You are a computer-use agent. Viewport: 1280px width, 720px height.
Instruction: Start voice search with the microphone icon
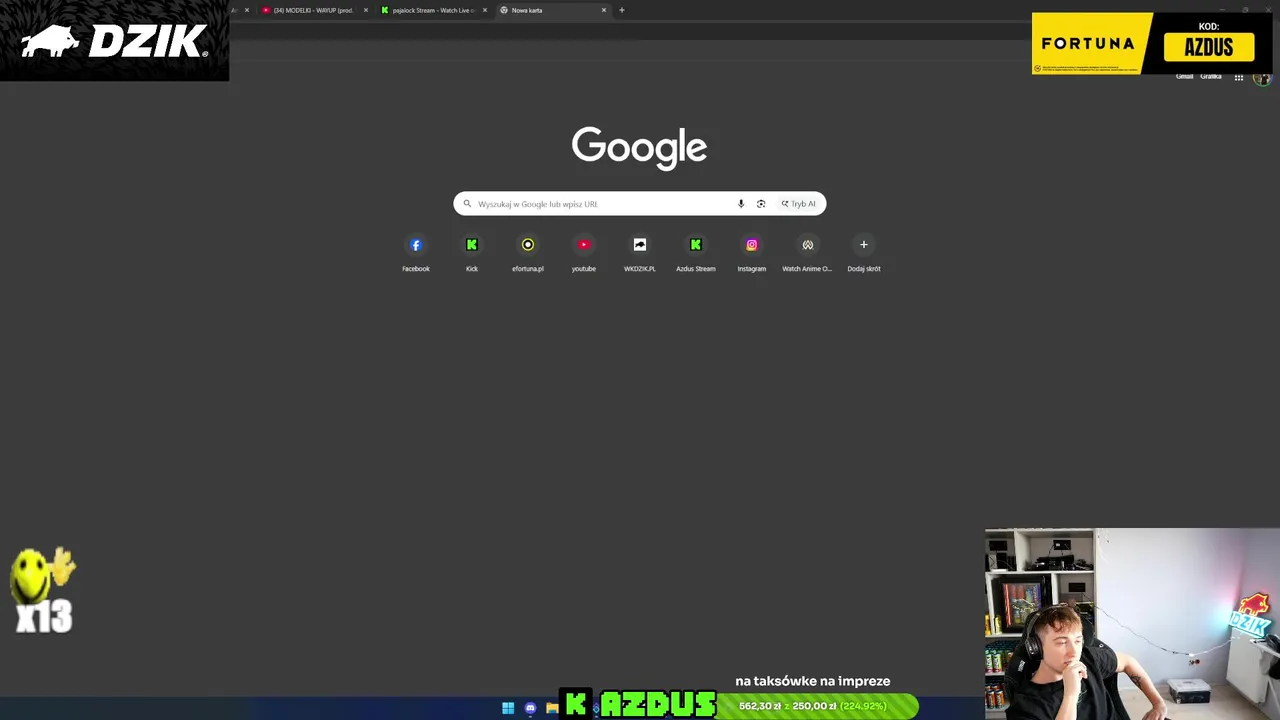[x=741, y=204]
